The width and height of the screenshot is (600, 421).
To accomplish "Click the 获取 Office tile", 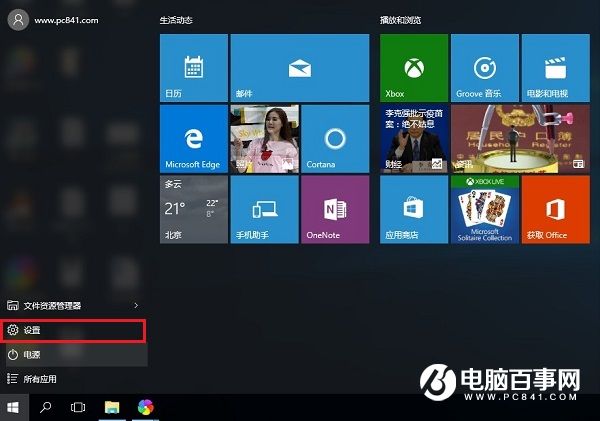I will click(556, 210).
